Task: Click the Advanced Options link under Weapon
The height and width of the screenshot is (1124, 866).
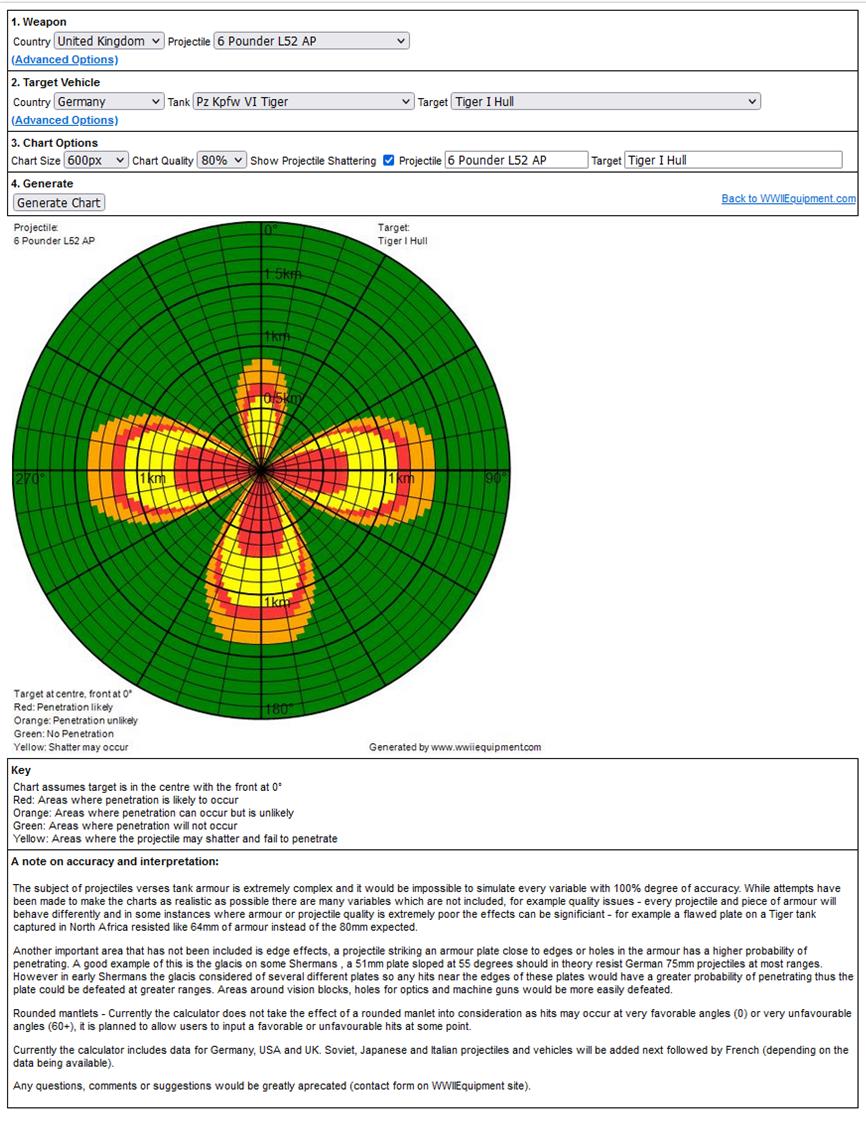Action: [65, 59]
